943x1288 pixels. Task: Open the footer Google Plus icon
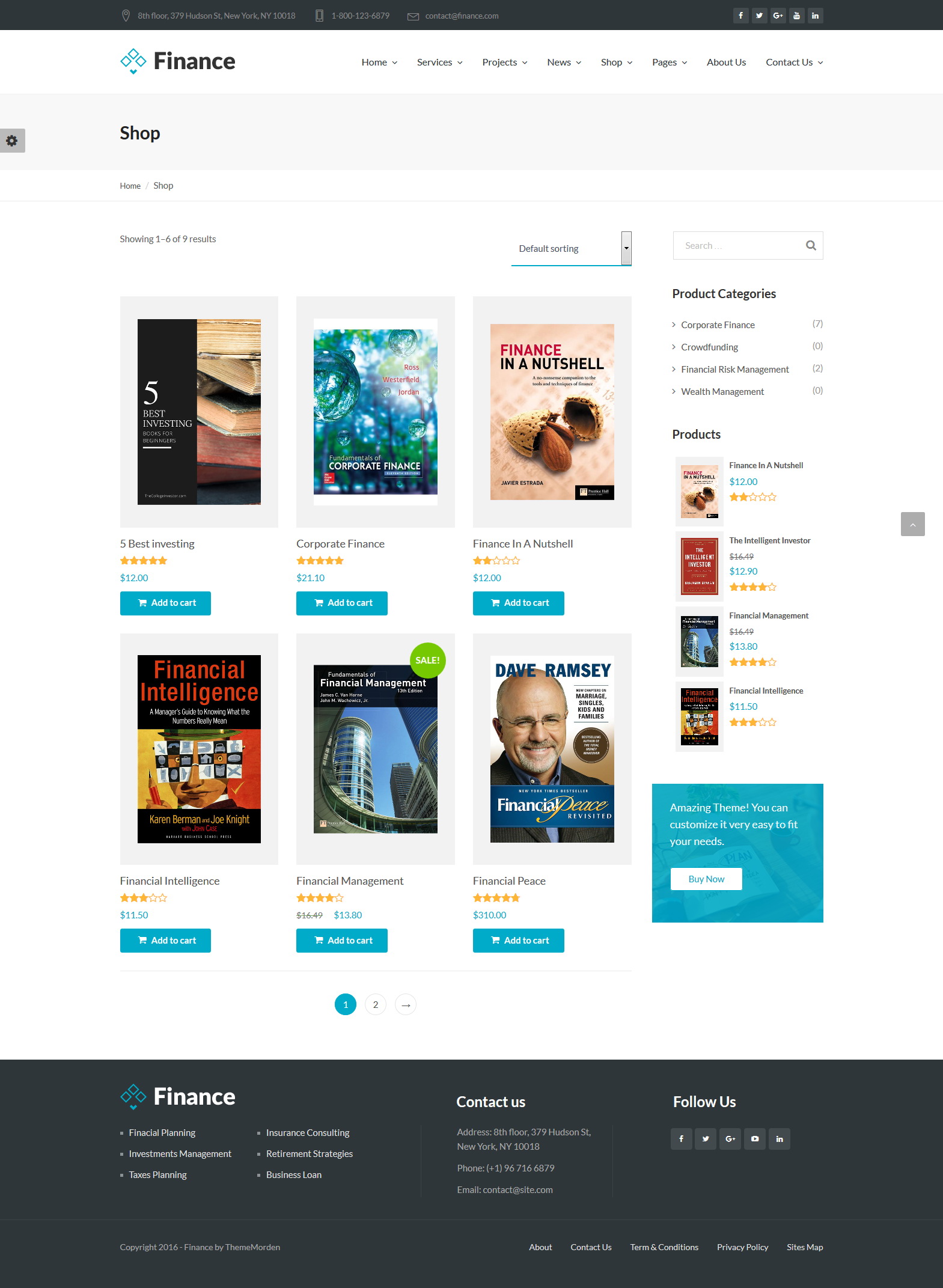pos(730,1138)
